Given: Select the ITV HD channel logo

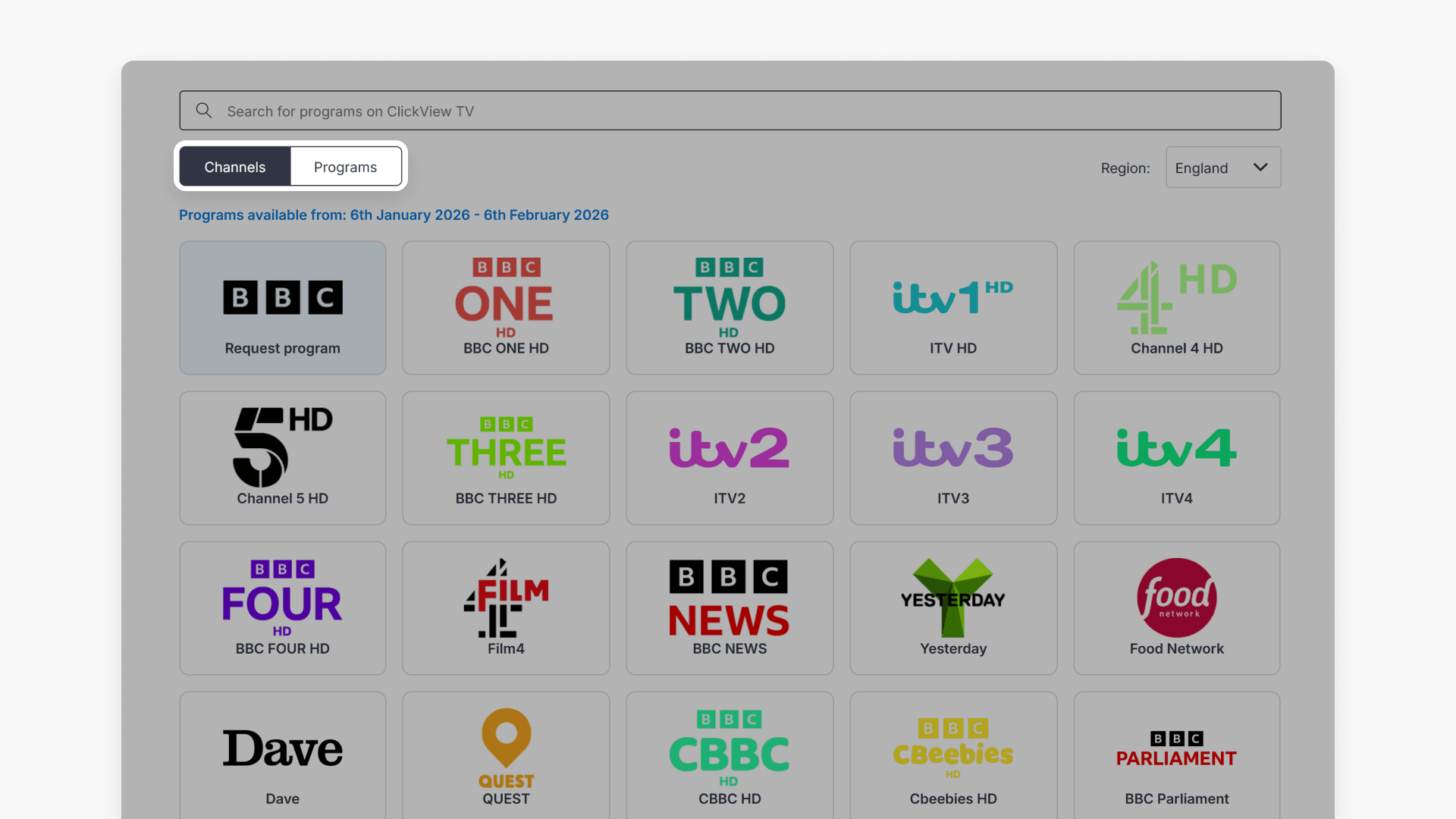Looking at the screenshot, I should [x=952, y=297].
